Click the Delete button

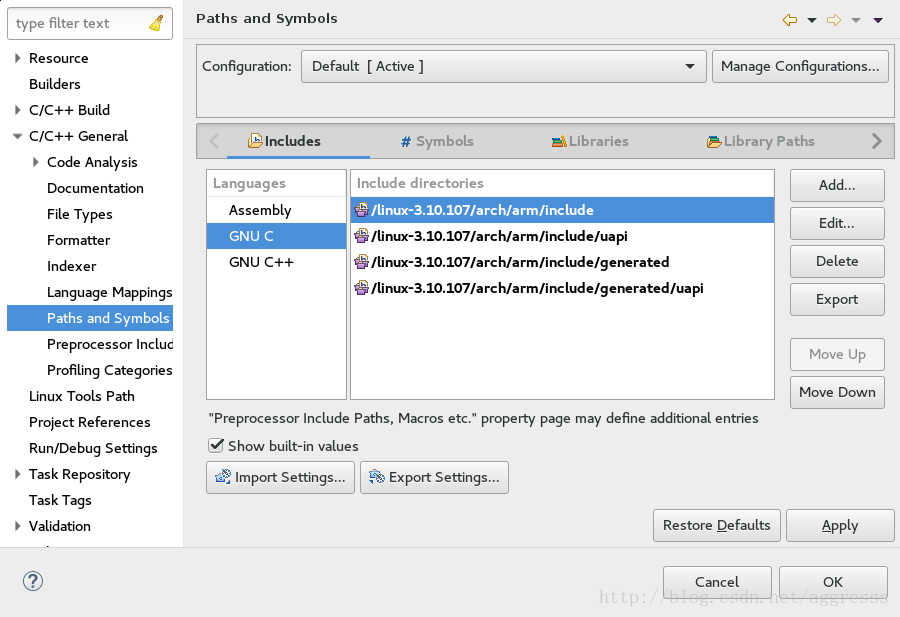tap(837, 261)
